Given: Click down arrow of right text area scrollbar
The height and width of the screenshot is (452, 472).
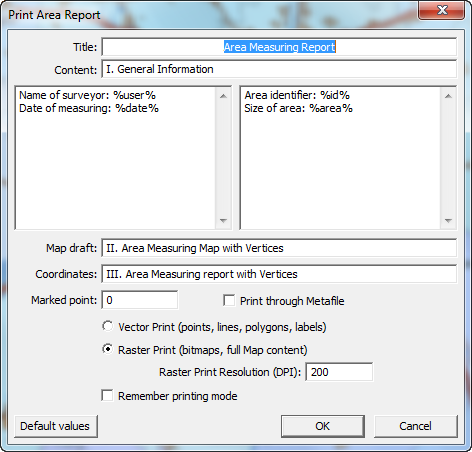Looking at the screenshot, I should pos(448,221).
